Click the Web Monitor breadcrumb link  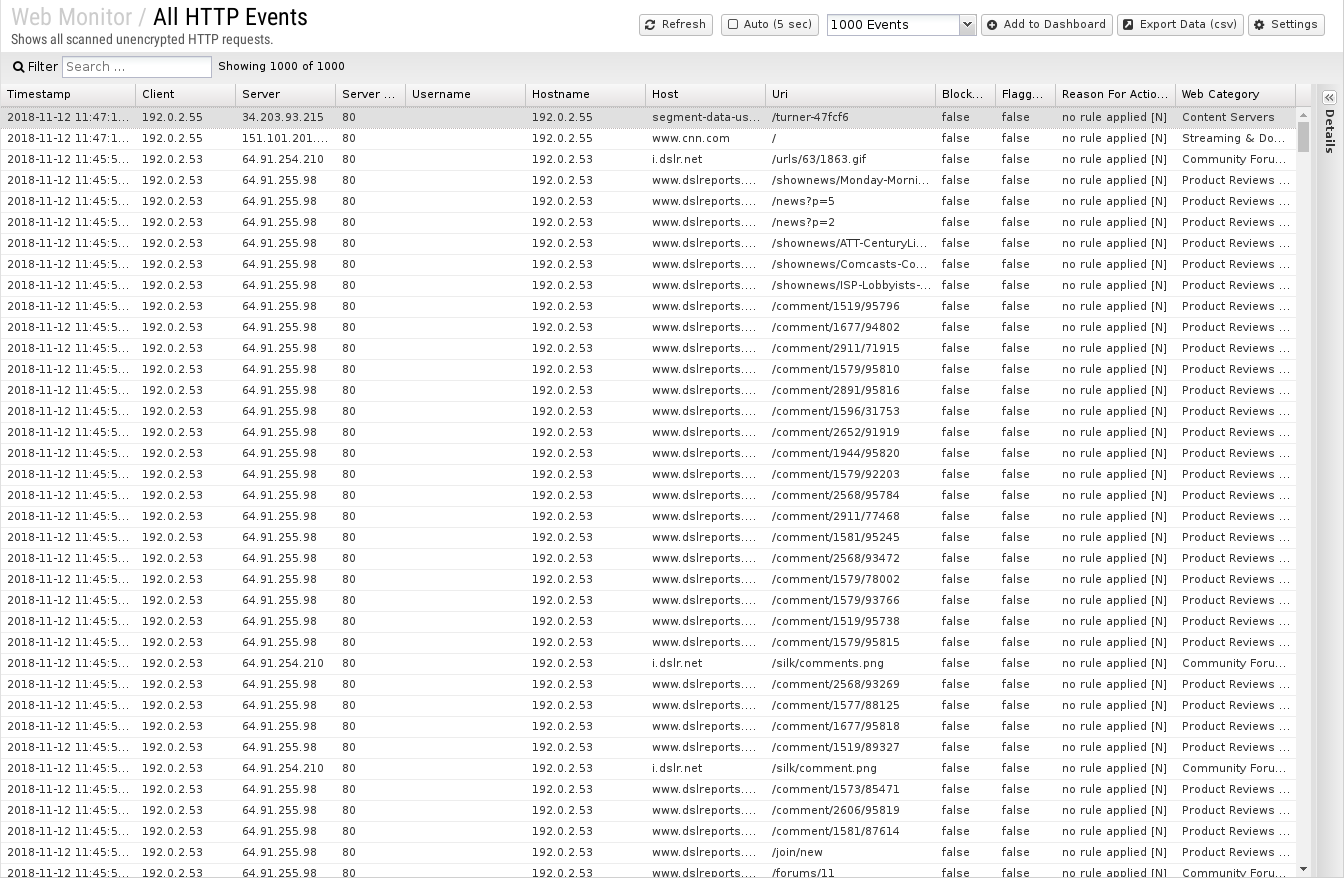(x=72, y=17)
